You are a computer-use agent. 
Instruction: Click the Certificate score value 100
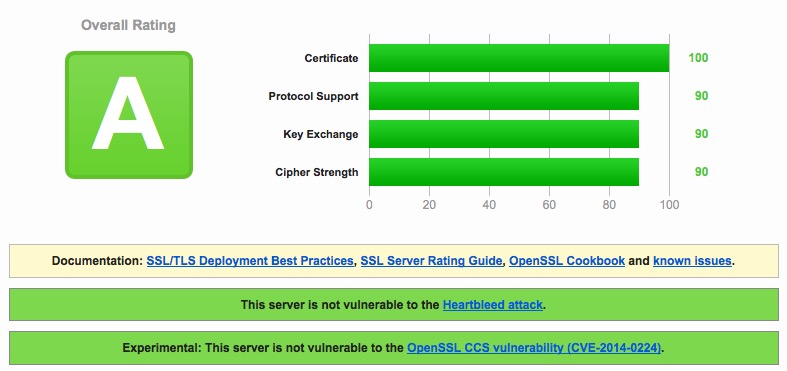[x=698, y=58]
